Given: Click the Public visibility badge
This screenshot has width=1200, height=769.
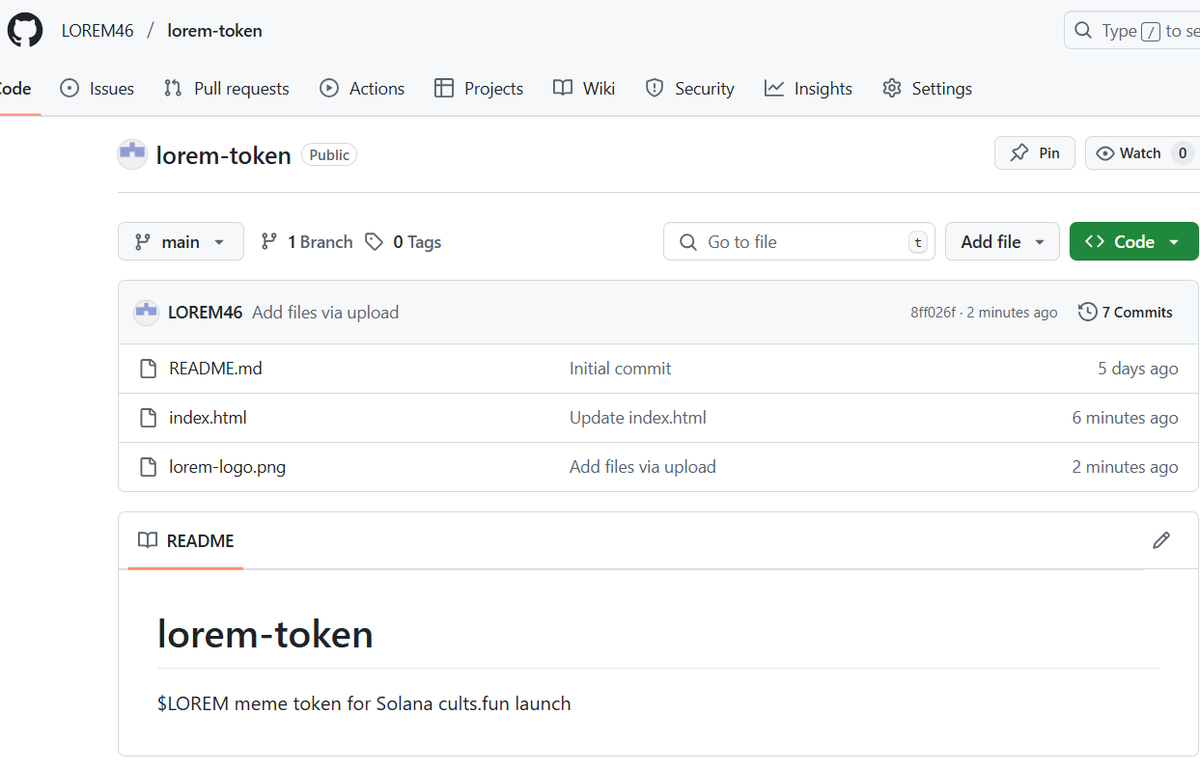Looking at the screenshot, I should point(329,155).
